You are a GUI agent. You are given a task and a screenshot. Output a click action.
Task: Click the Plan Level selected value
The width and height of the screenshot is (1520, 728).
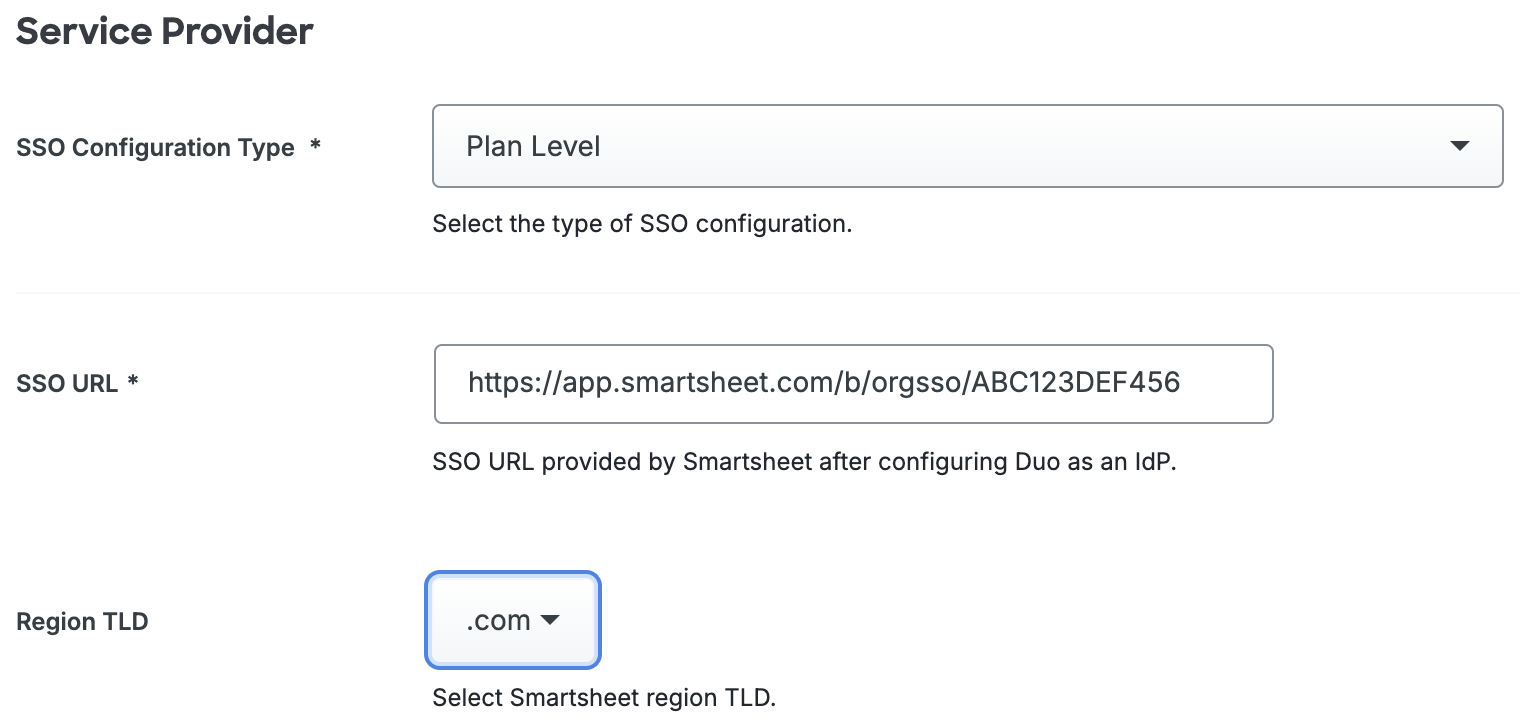(533, 146)
